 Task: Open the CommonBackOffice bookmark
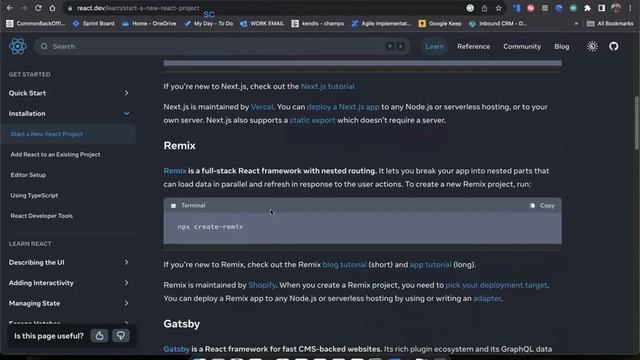(x=36, y=24)
